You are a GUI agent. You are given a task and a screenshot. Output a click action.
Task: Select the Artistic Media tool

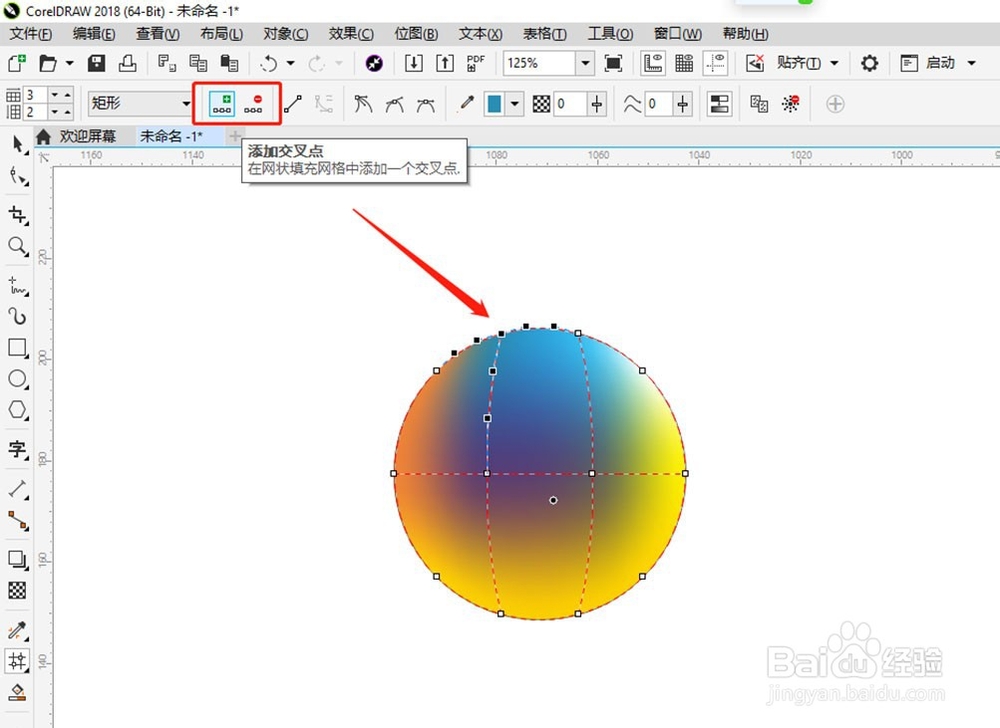[18, 316]
